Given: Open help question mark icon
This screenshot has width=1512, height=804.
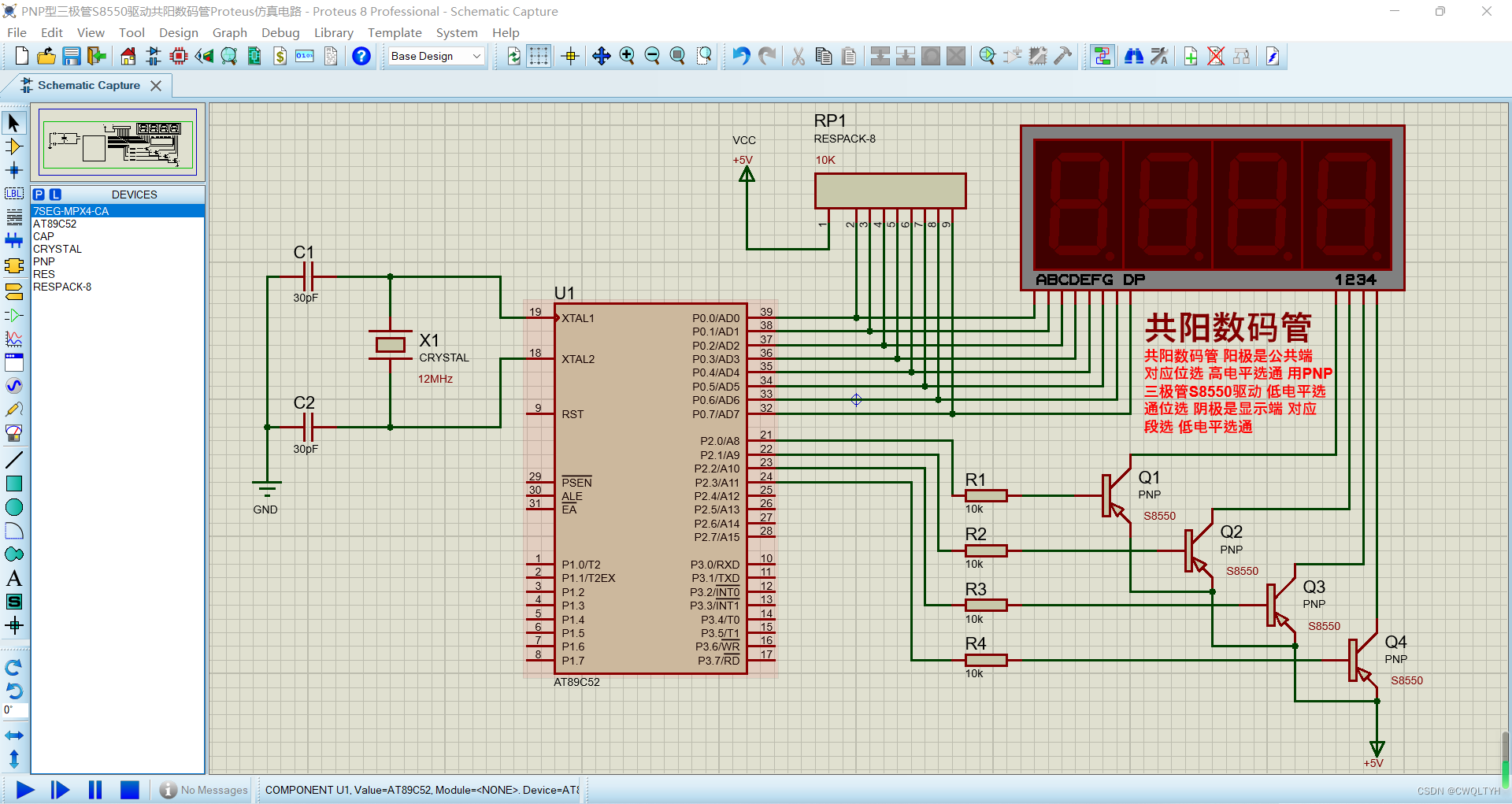Looking at the screenshot, I should pos(361,56).
